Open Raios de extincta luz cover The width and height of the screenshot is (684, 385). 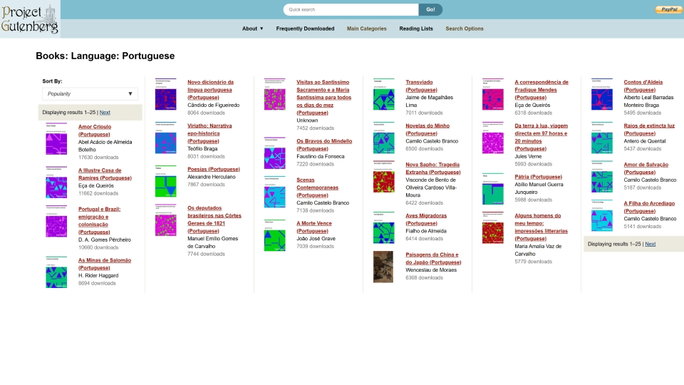[602, 138]
